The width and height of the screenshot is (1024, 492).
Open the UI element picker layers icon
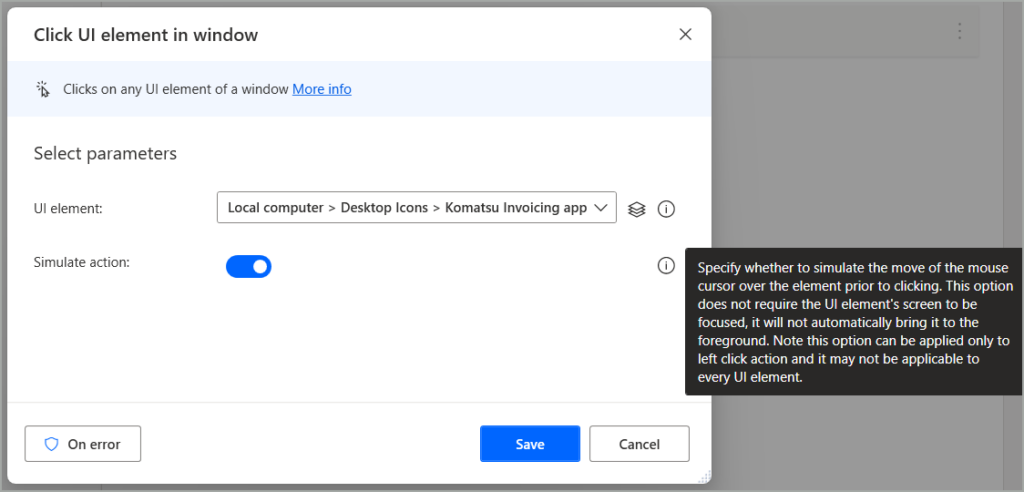click(x=636, y=209)
